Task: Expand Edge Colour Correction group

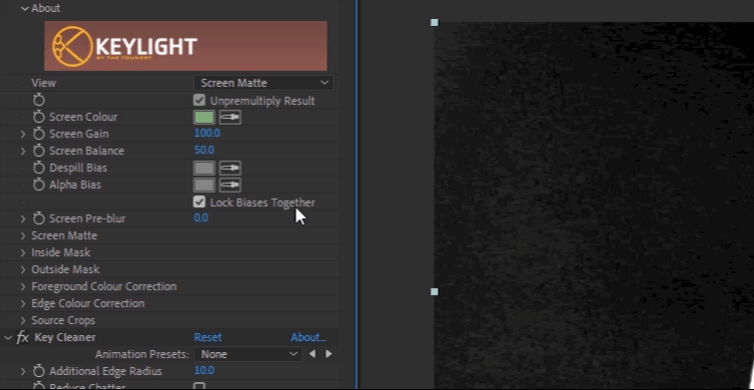Action: [x=23, y=303]
